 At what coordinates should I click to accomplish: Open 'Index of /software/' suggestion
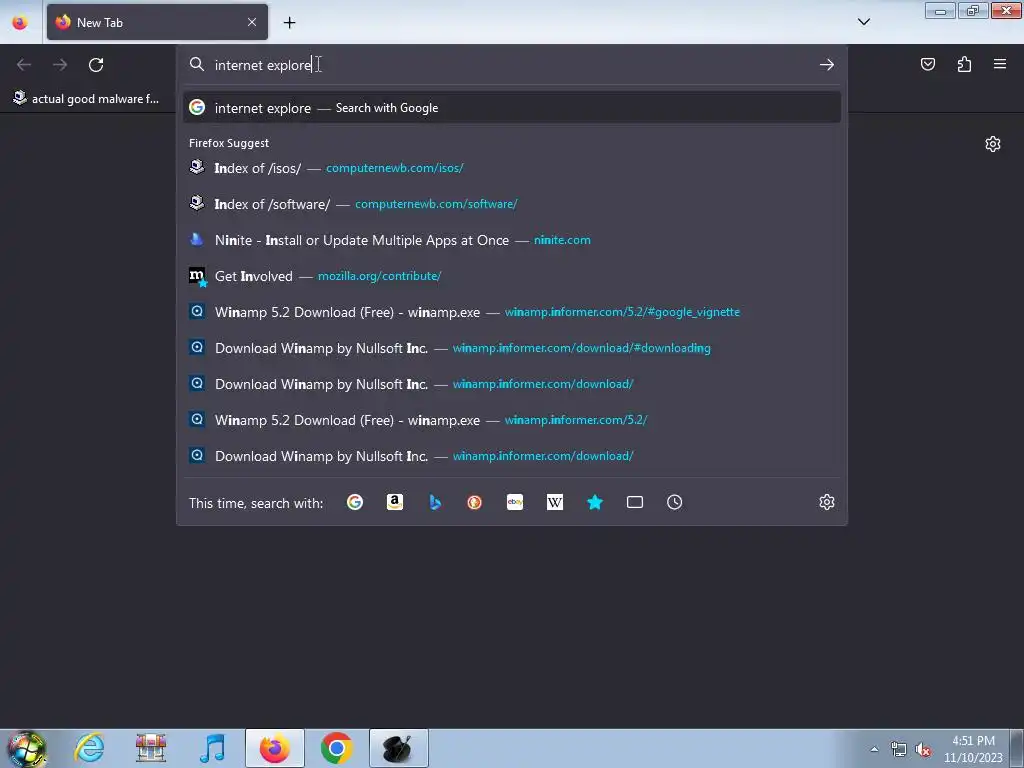click(512, 204)
